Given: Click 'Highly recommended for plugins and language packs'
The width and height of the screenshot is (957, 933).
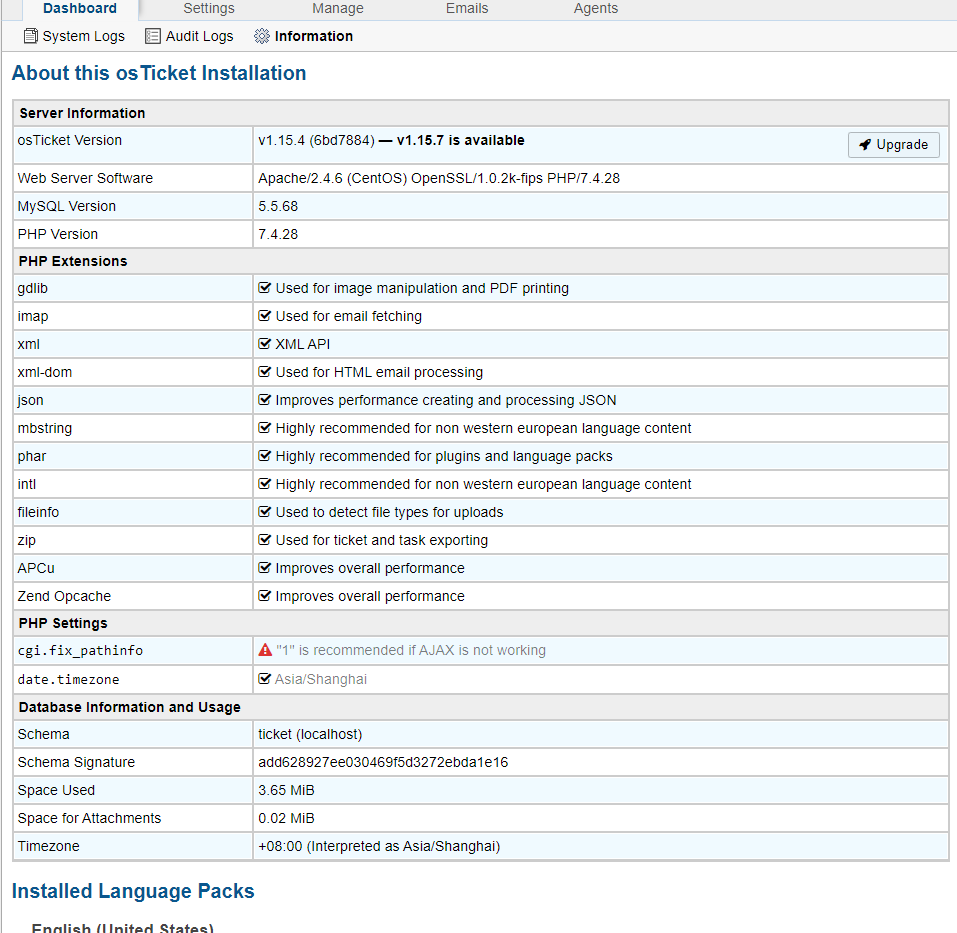Looking at the screenshot, I should point(444,456).
